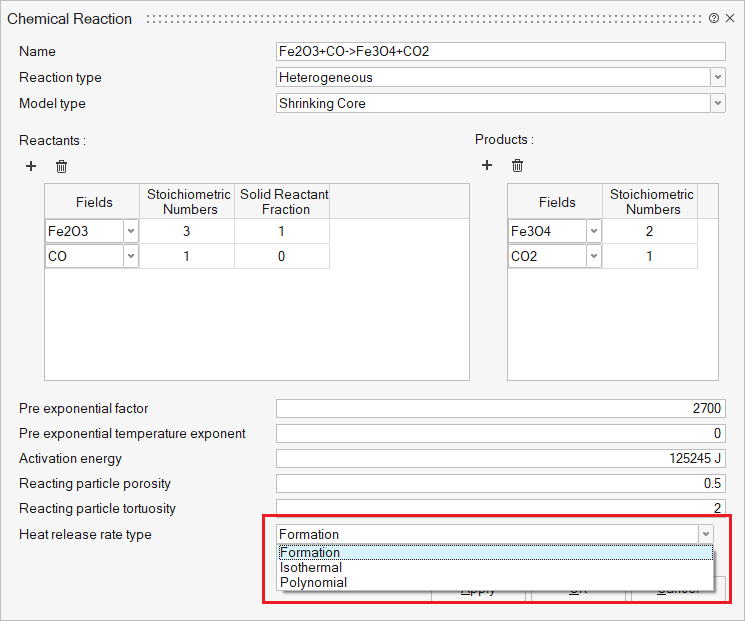This screenshot has height=621, width=745.
Task: Open help for the Chemical Reaction dialog
Action: [714, 18]
